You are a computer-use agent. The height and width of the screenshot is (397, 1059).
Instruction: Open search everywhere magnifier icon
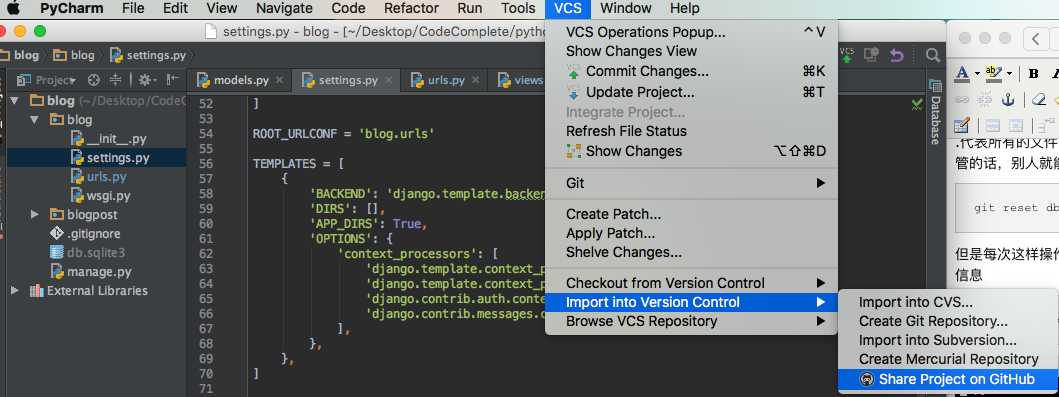click(933, 55)
